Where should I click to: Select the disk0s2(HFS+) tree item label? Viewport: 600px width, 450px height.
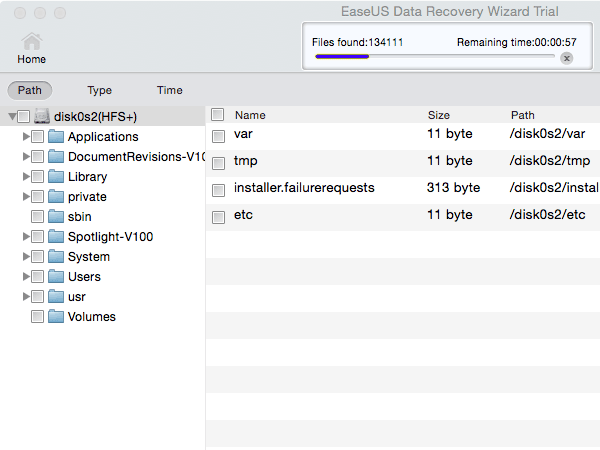point(95,117)
